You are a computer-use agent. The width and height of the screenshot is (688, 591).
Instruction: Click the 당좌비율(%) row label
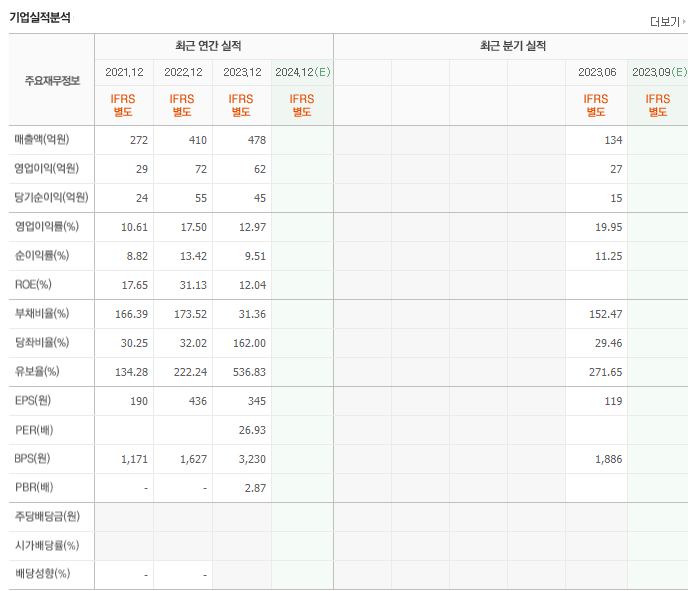click(42, 342)
